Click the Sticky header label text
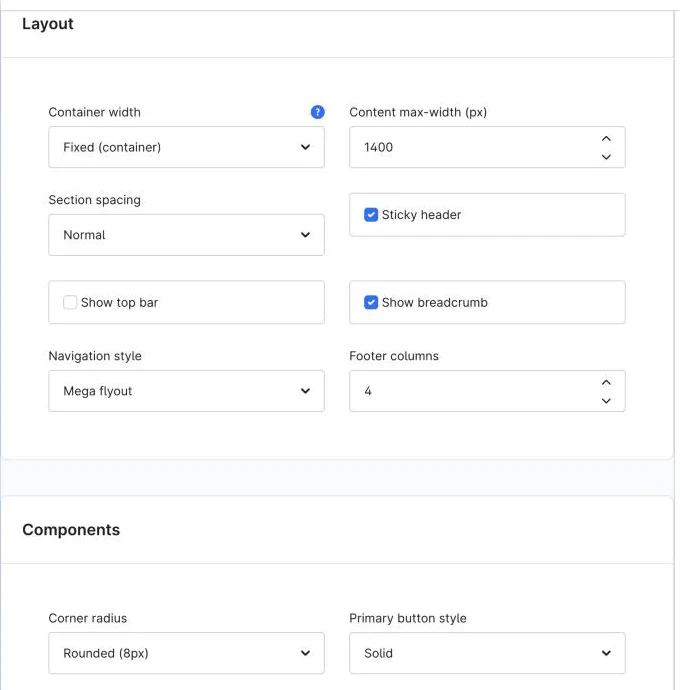The width and height of the screenshot is (680, 690). pos(422,215)
